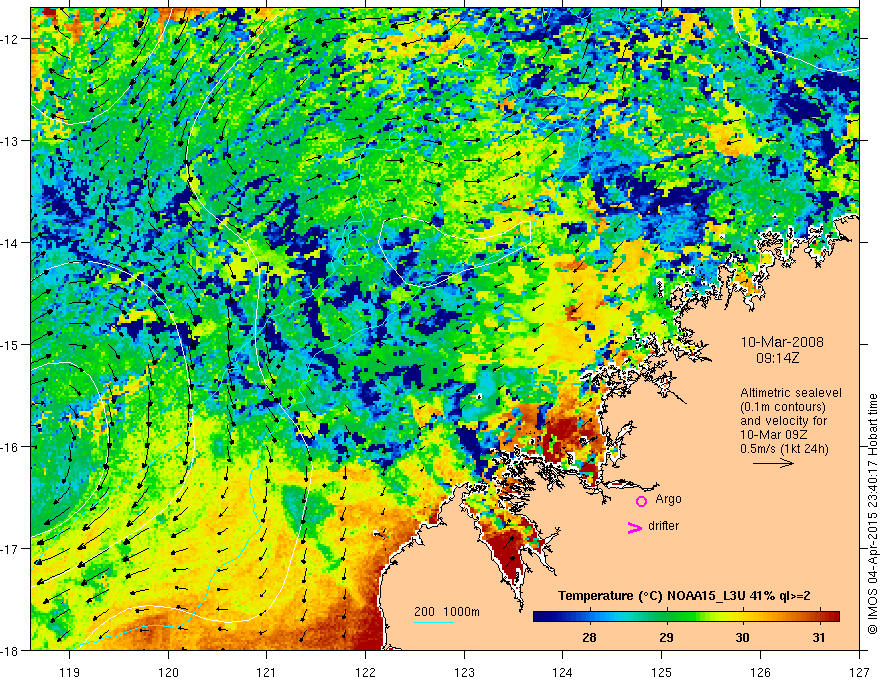Select the '09:14Z' time text
This screenshot has height=680, width=880.
pos(777,357)
